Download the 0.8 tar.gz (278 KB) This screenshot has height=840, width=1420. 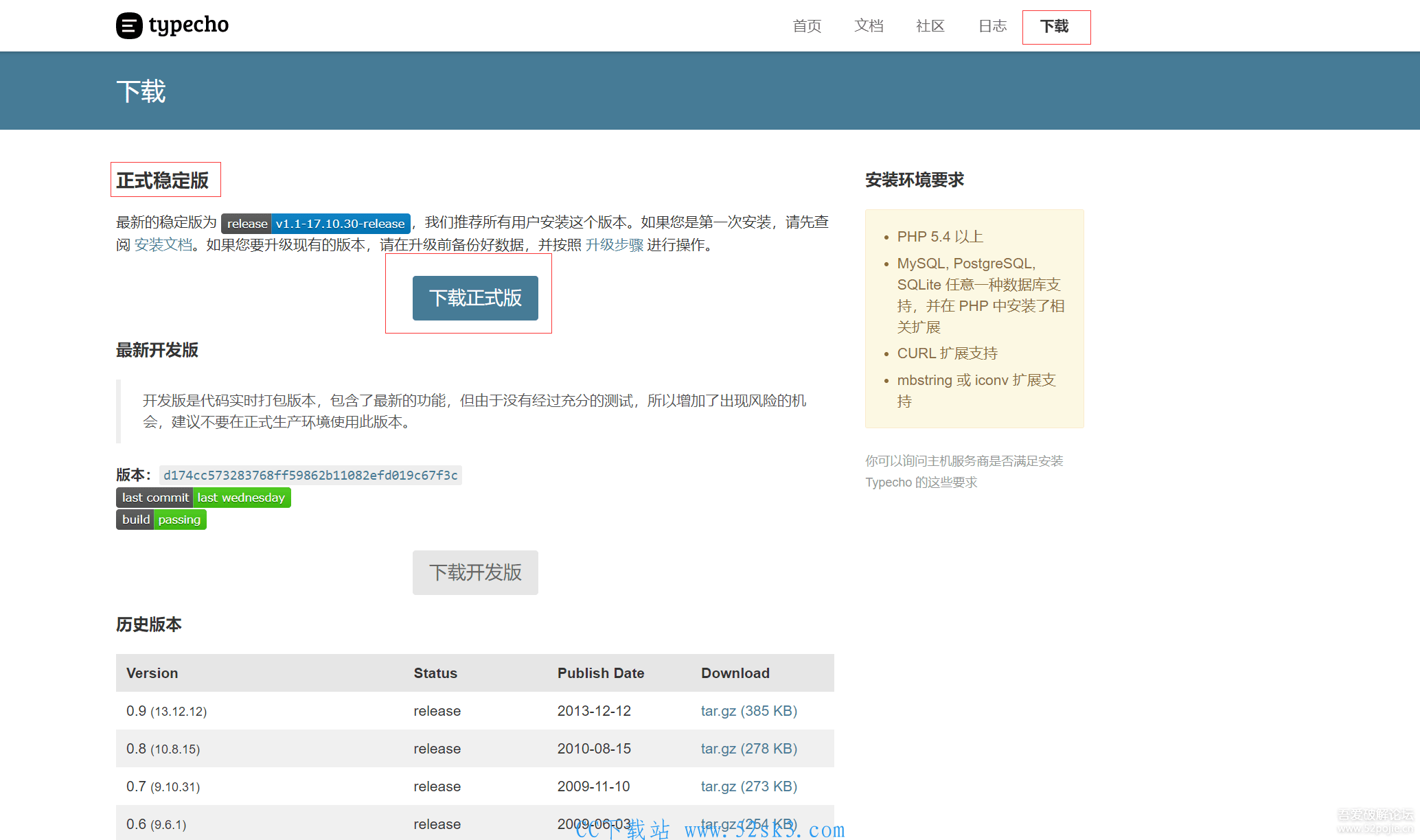tap(749, 749)
